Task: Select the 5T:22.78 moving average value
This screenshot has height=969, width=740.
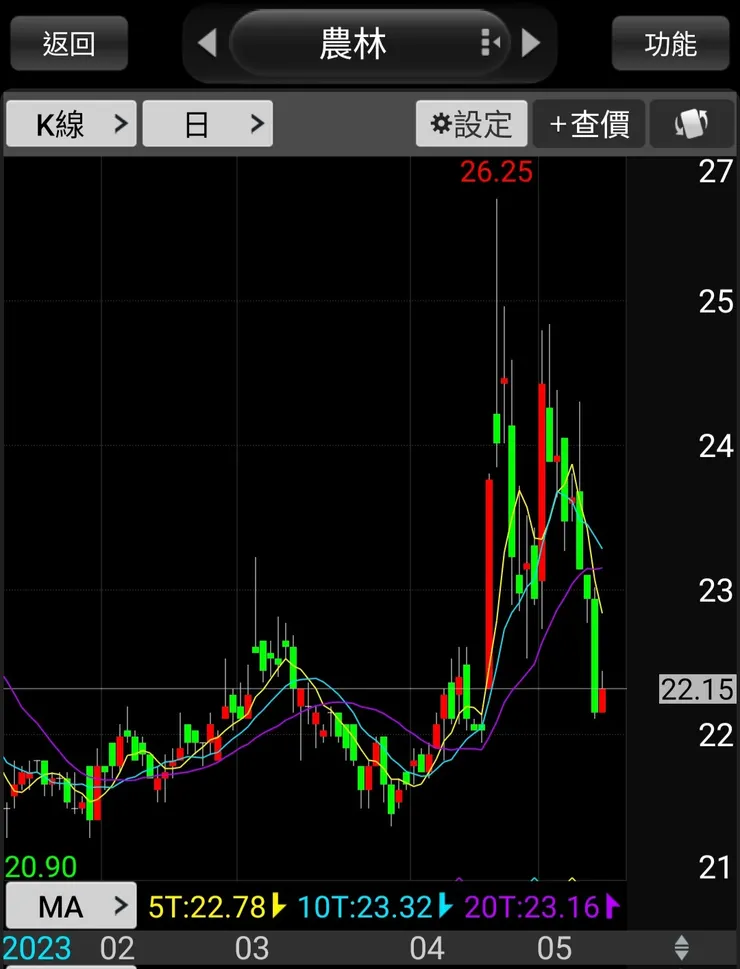Action: 206,907
